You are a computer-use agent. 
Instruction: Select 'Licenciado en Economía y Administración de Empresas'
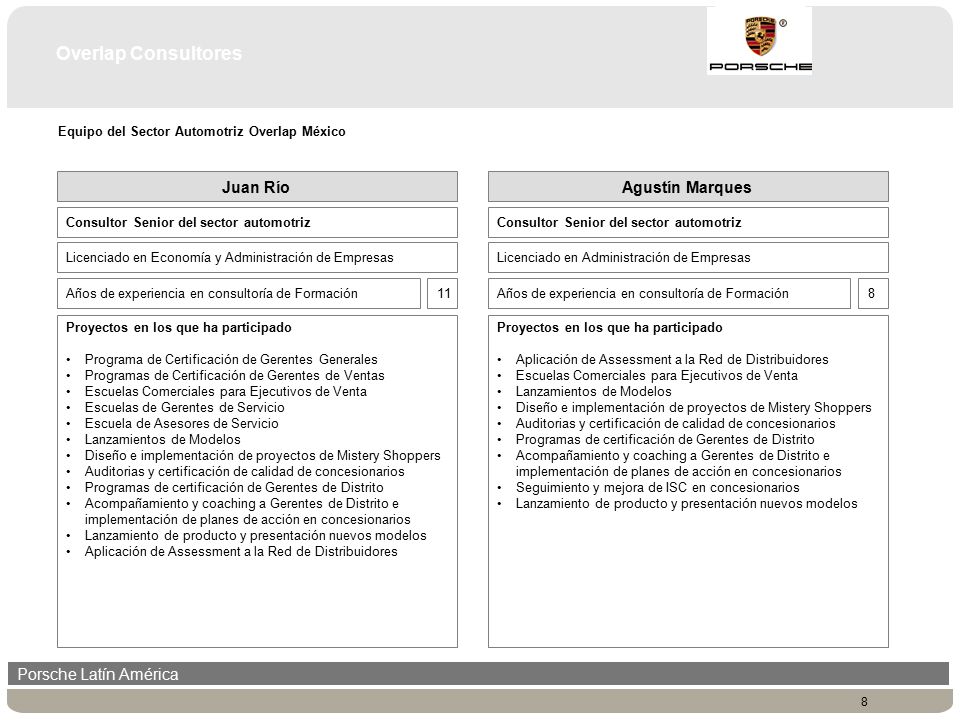[x=257, y=258]
